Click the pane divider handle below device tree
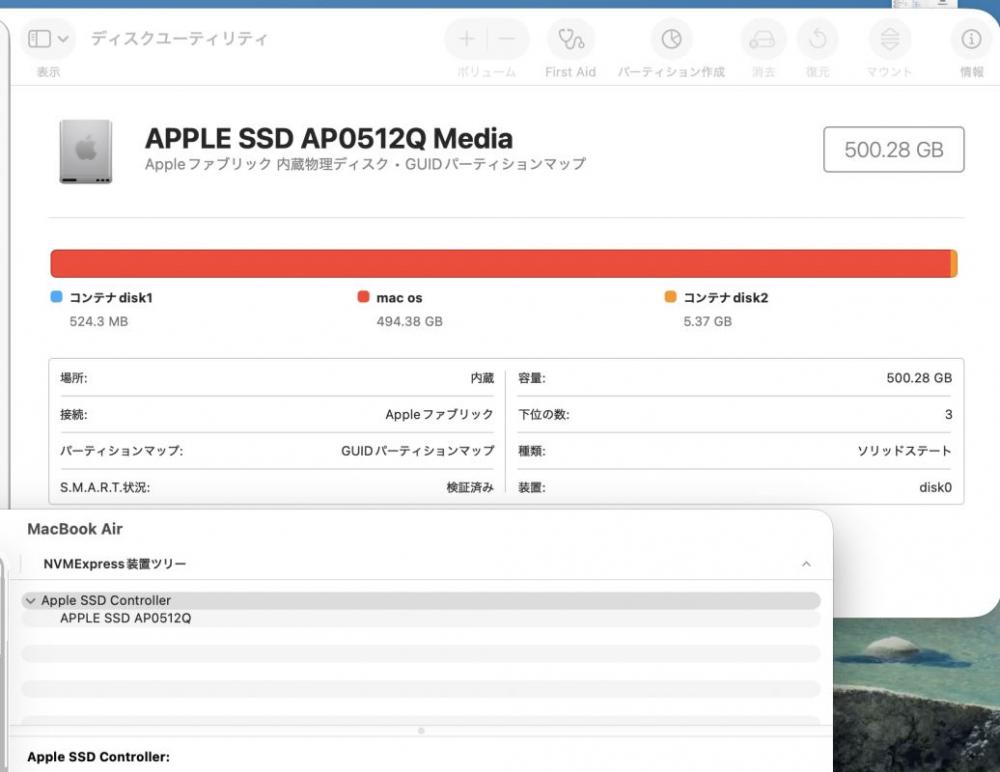 click(420, 731)
